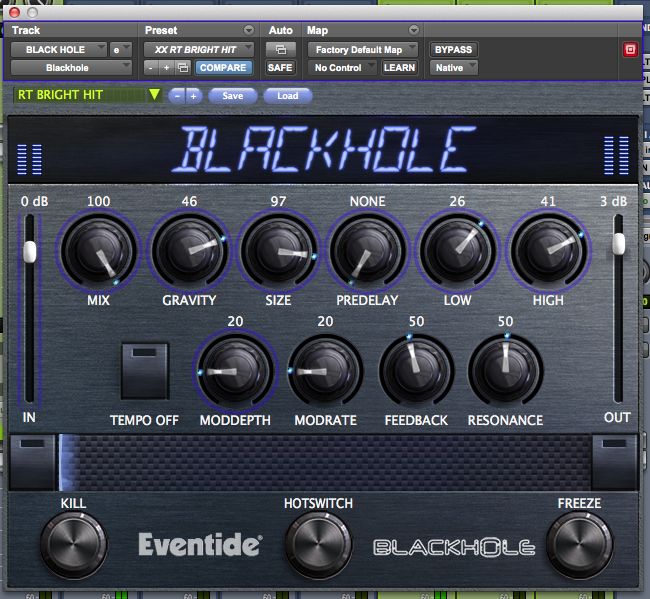Load a Blackhole preset
This screenshot has width=650, height=599.
[x=288, y=96]
